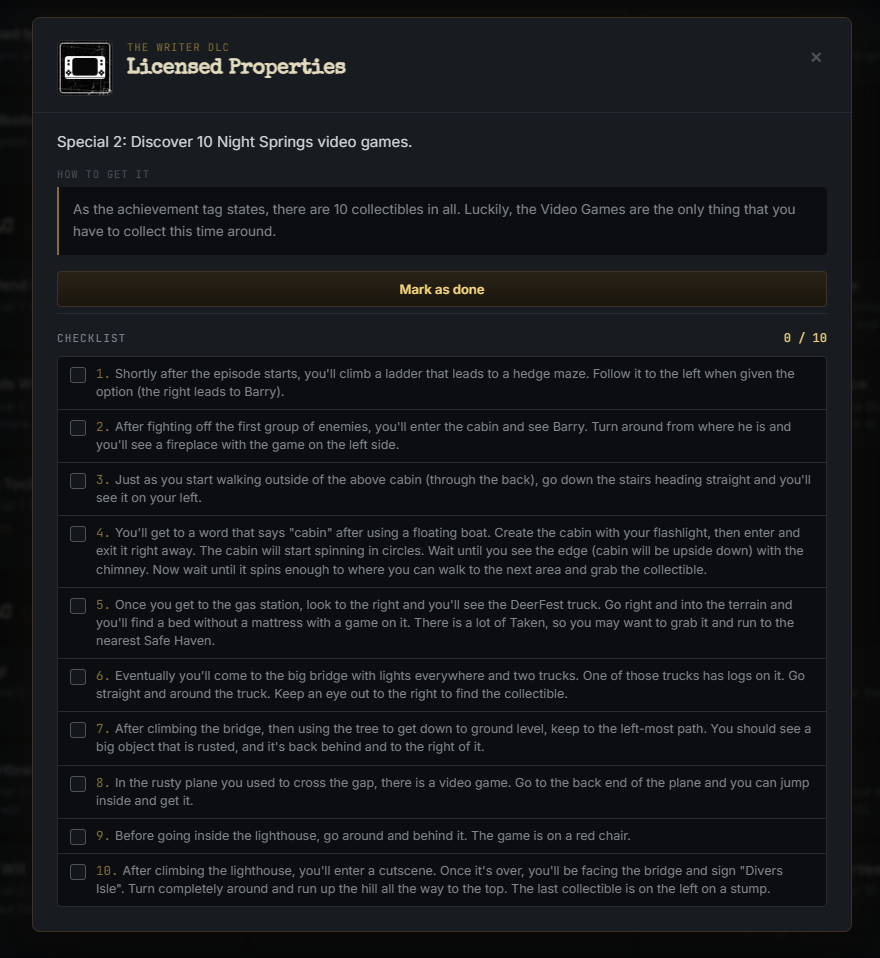The image size is (880, 958).
Task: Click The Writer DLC label
Action: (x=178, y=47)
